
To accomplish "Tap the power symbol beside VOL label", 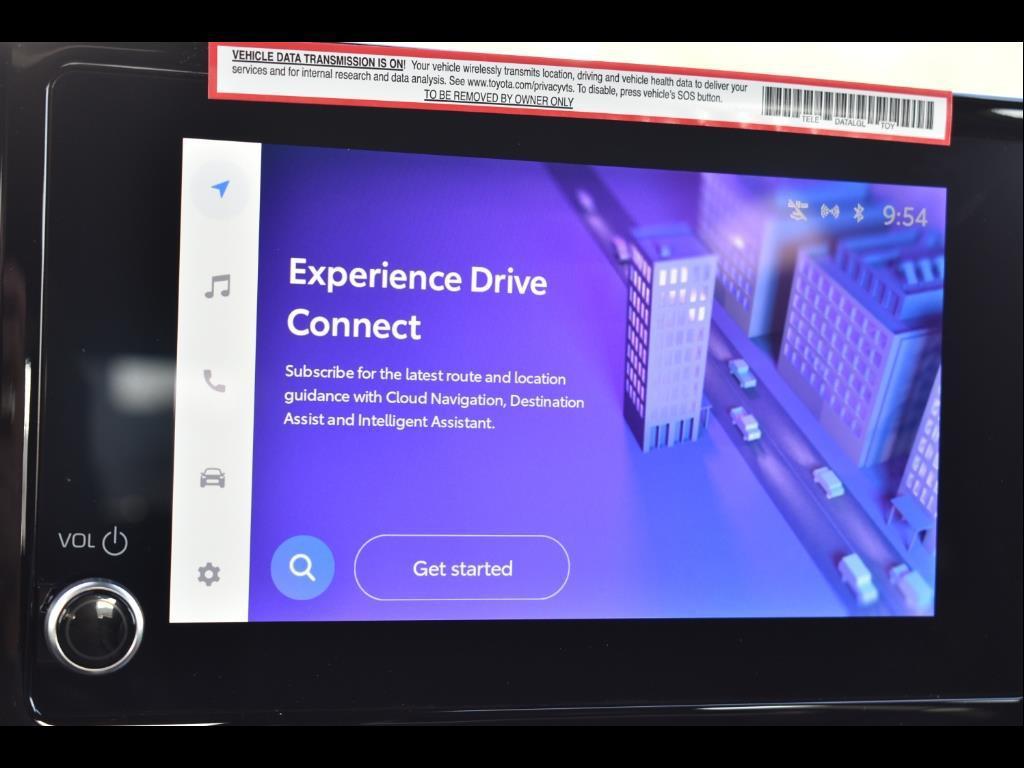I will [x=115, y=542].
